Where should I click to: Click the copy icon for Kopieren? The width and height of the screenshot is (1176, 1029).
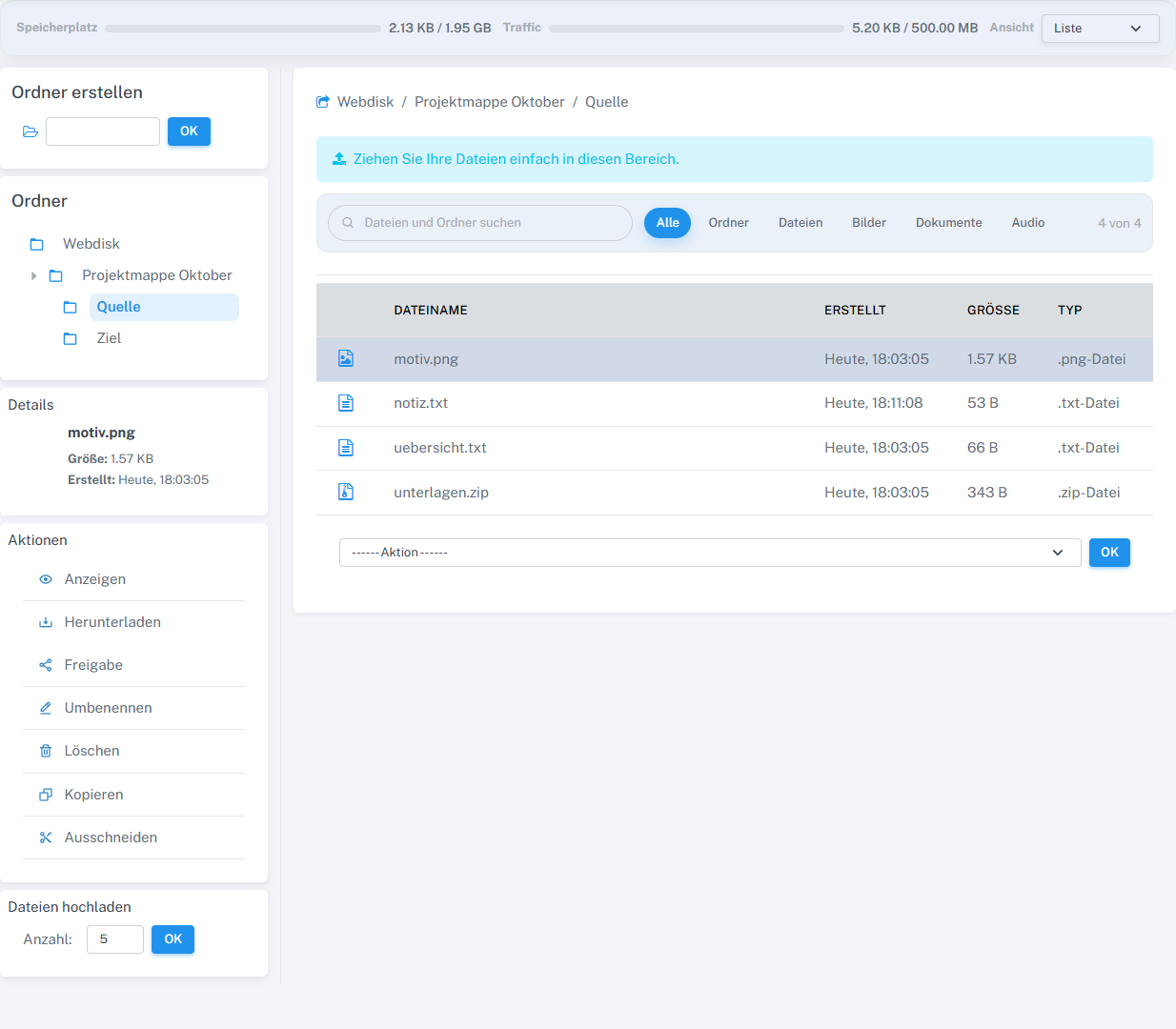coord(46,795)
